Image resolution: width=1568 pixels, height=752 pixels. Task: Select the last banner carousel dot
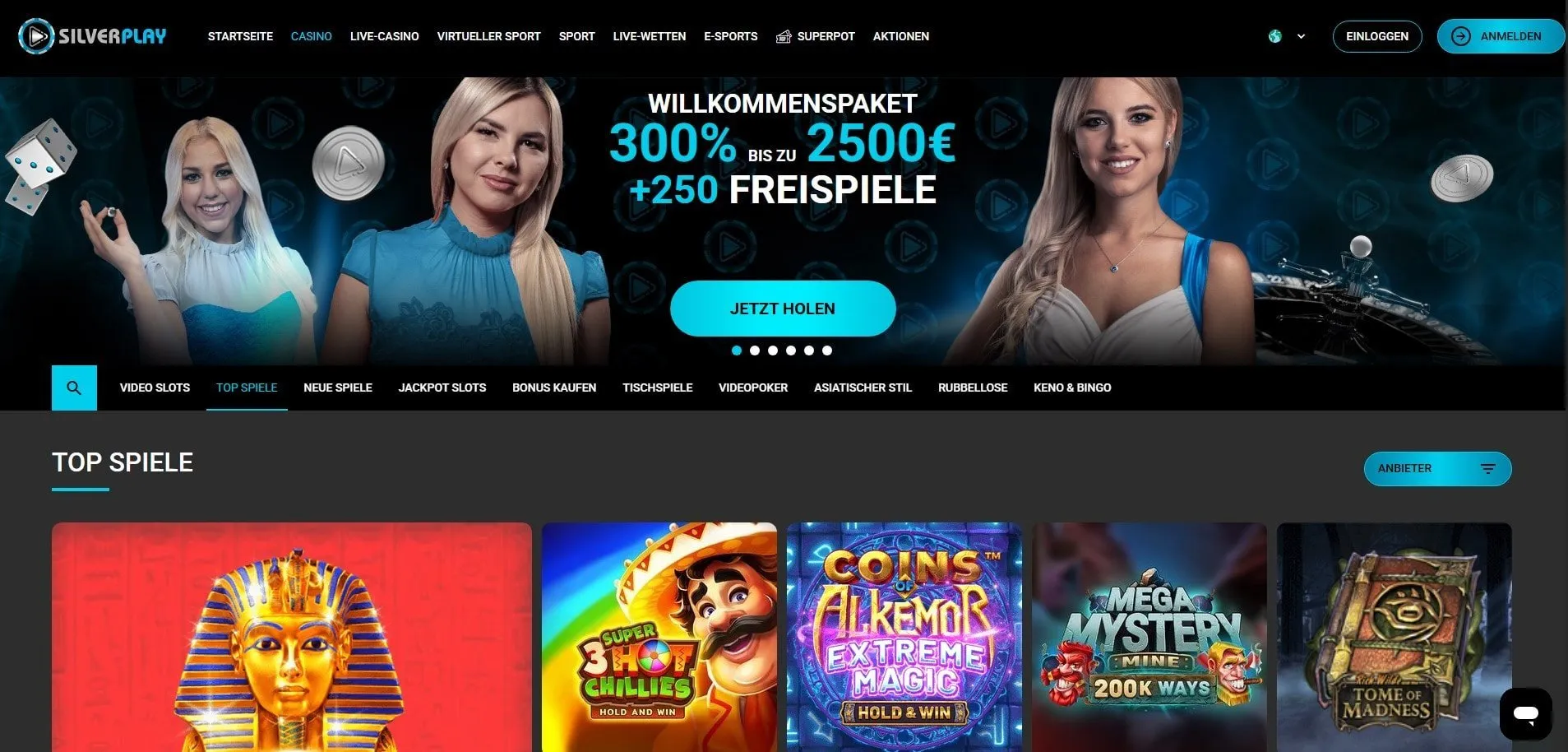click(x=827, y=350)
